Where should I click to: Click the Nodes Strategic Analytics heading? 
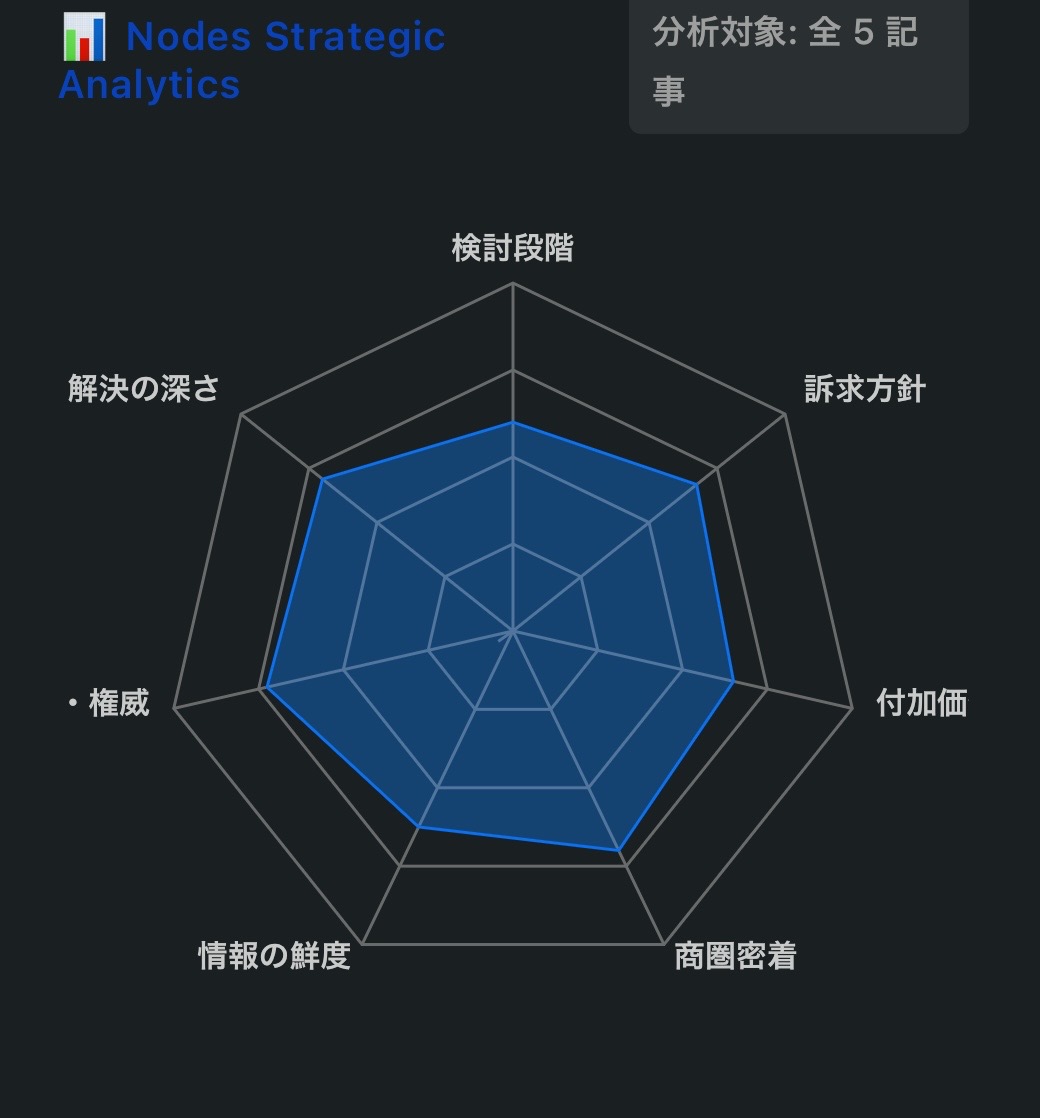pyautogui.click(x=252, y=60)
